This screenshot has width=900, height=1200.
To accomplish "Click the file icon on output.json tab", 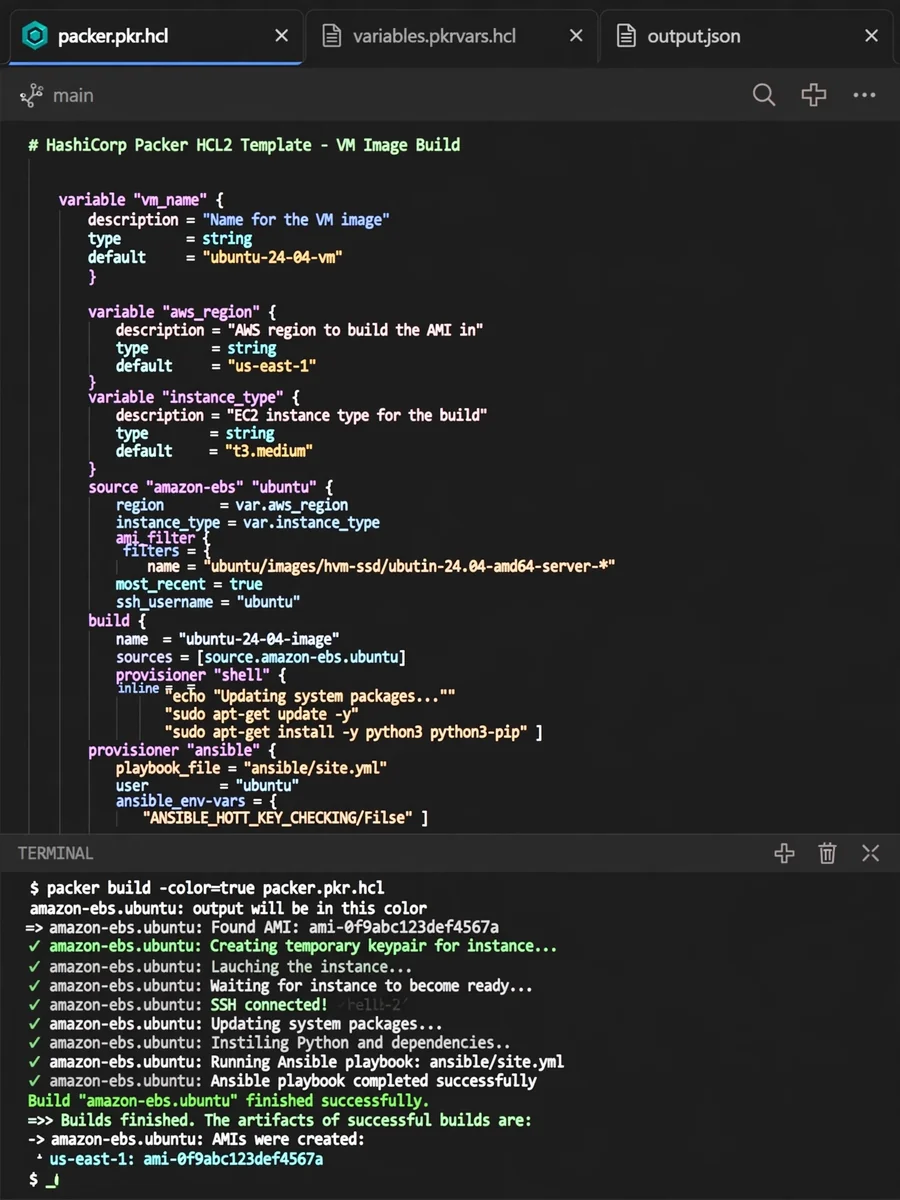I will (626, 36).
